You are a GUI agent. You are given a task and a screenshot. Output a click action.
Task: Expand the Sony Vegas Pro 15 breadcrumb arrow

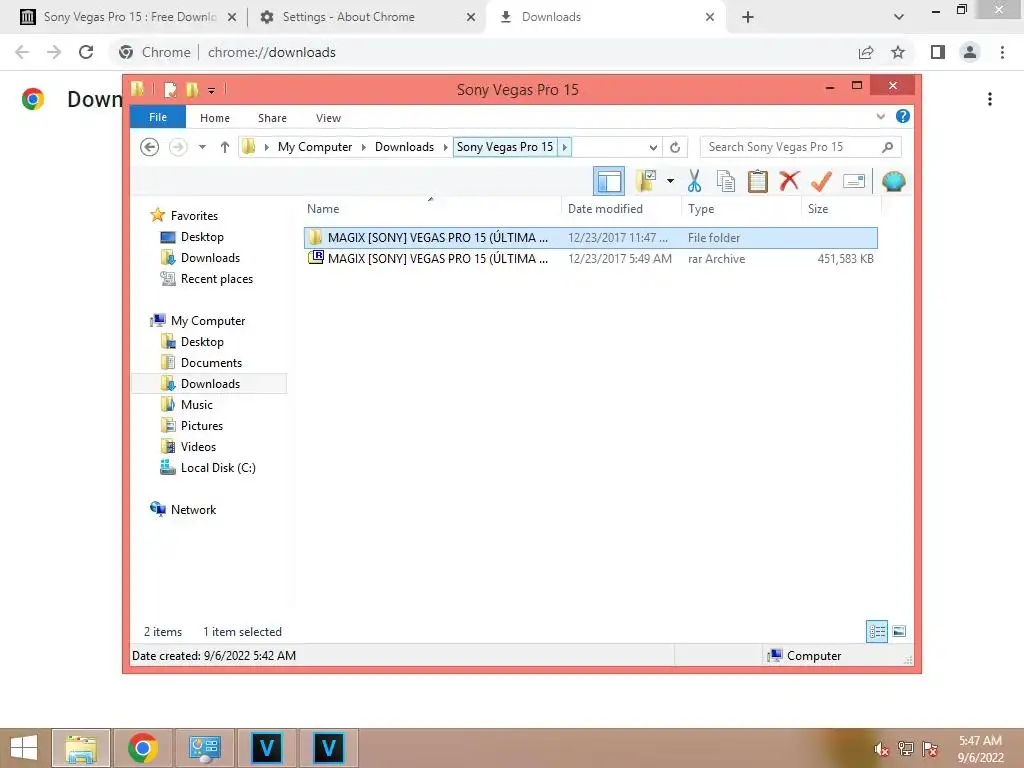[565, 147]
